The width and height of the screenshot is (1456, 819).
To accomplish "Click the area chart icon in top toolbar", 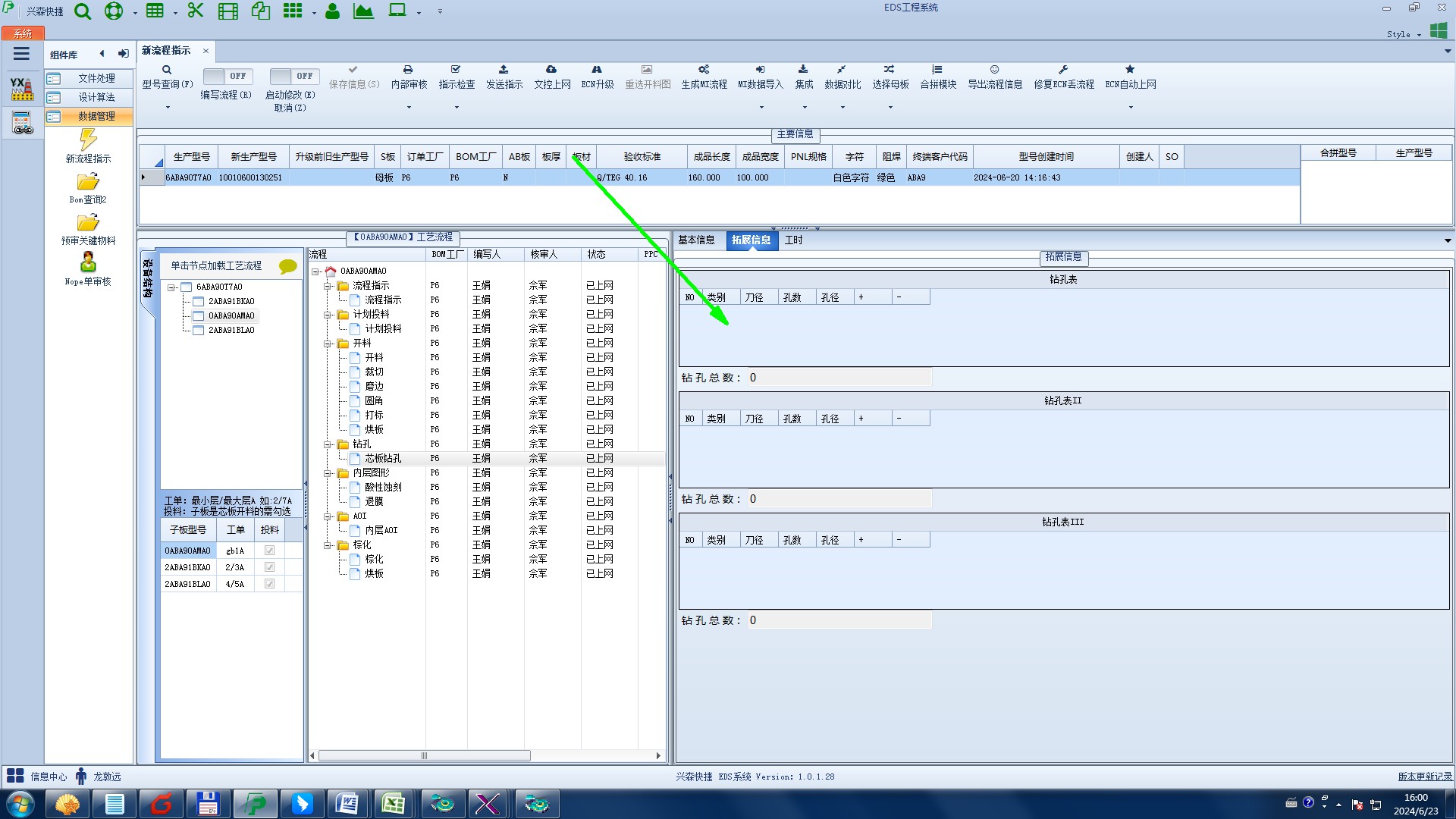I will [x=364, y=11].
